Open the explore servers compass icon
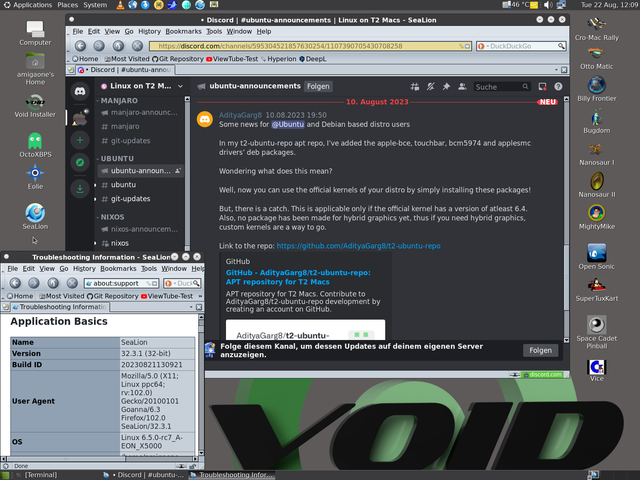The image size is (640, 480). click(x=80, y=162)
